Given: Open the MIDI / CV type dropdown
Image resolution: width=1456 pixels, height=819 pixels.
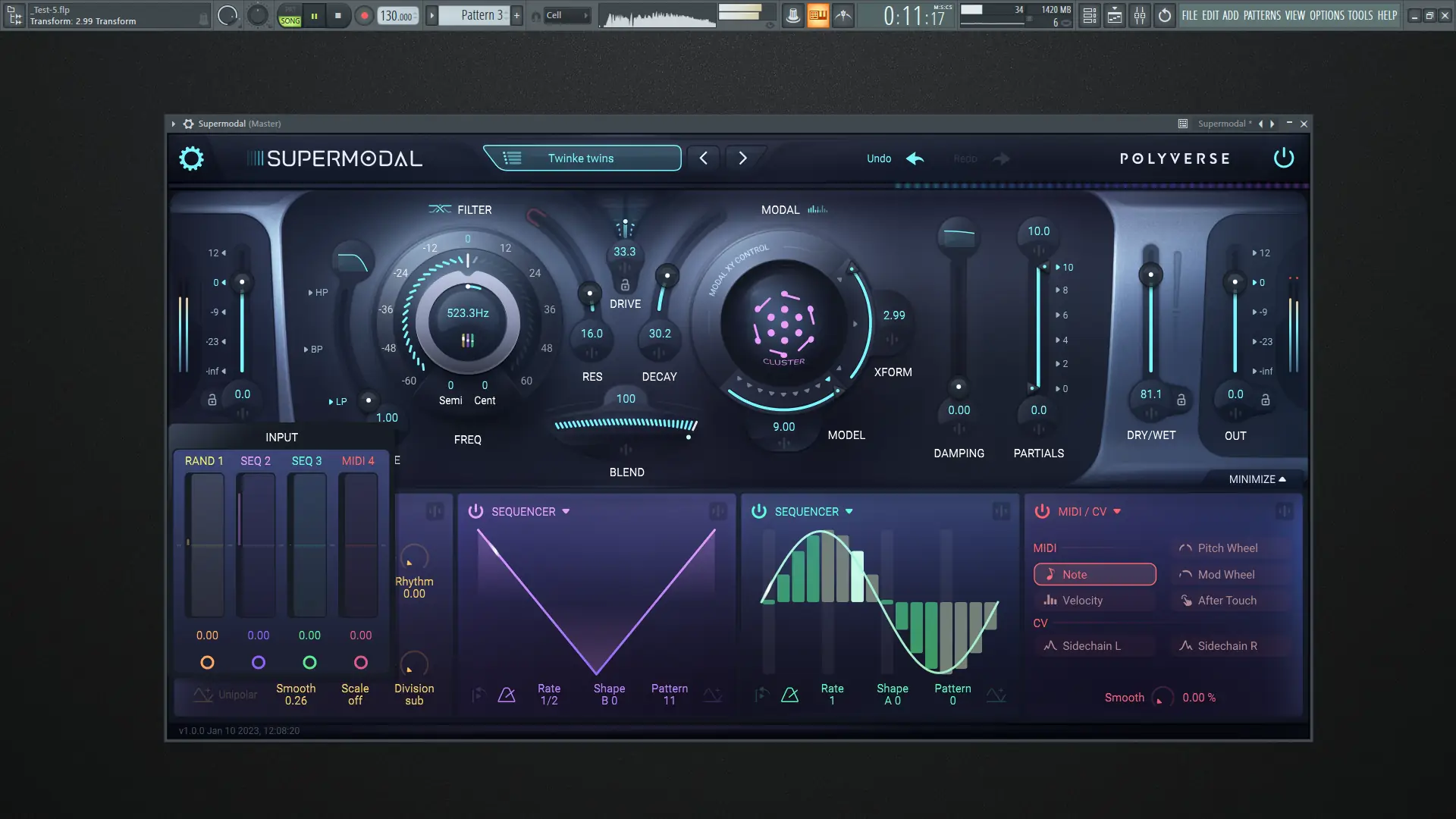Looking at the screenshot, I should point(1117,511).
